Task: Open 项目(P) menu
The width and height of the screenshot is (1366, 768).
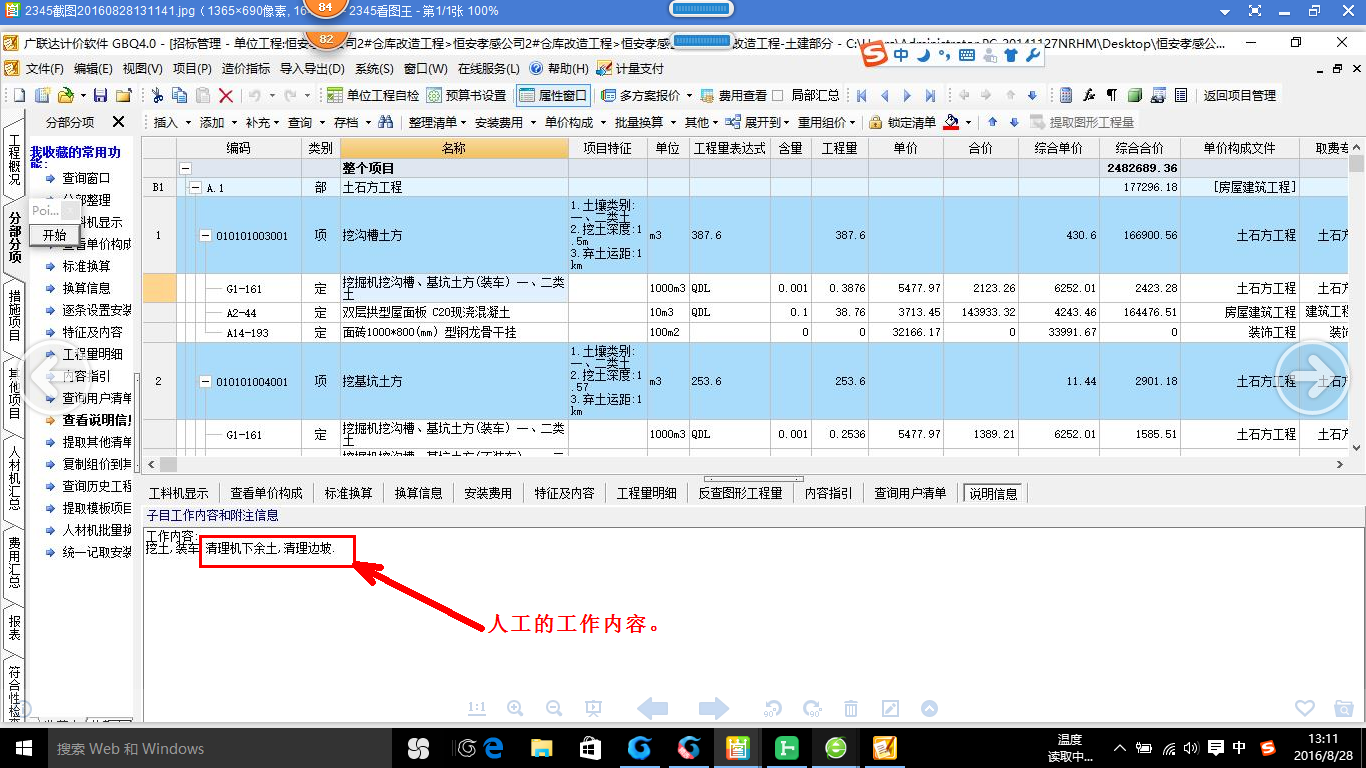Action: pyautogui.click(x=192, y=69)
